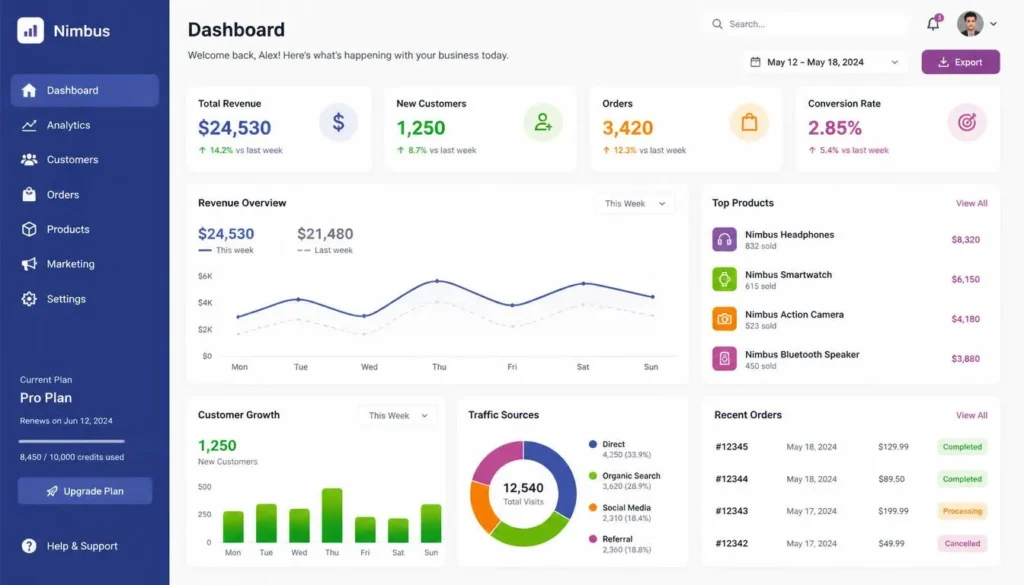Click the add-user icon on New Customers card
Viewport: 1024px width, 585px height.
tap(543, 122)
